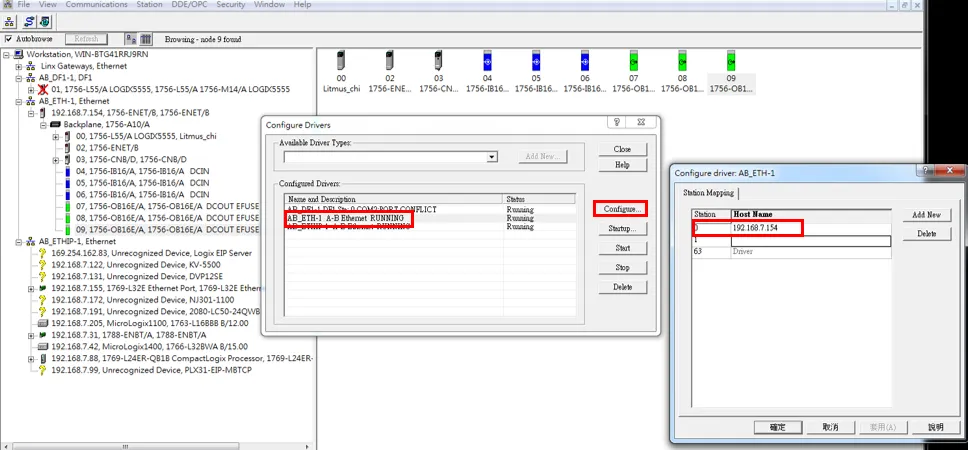968x450 pixels.
Task: Collapse the AB_DF1-1, DF1 node
Action: click(x=19, y=78)
